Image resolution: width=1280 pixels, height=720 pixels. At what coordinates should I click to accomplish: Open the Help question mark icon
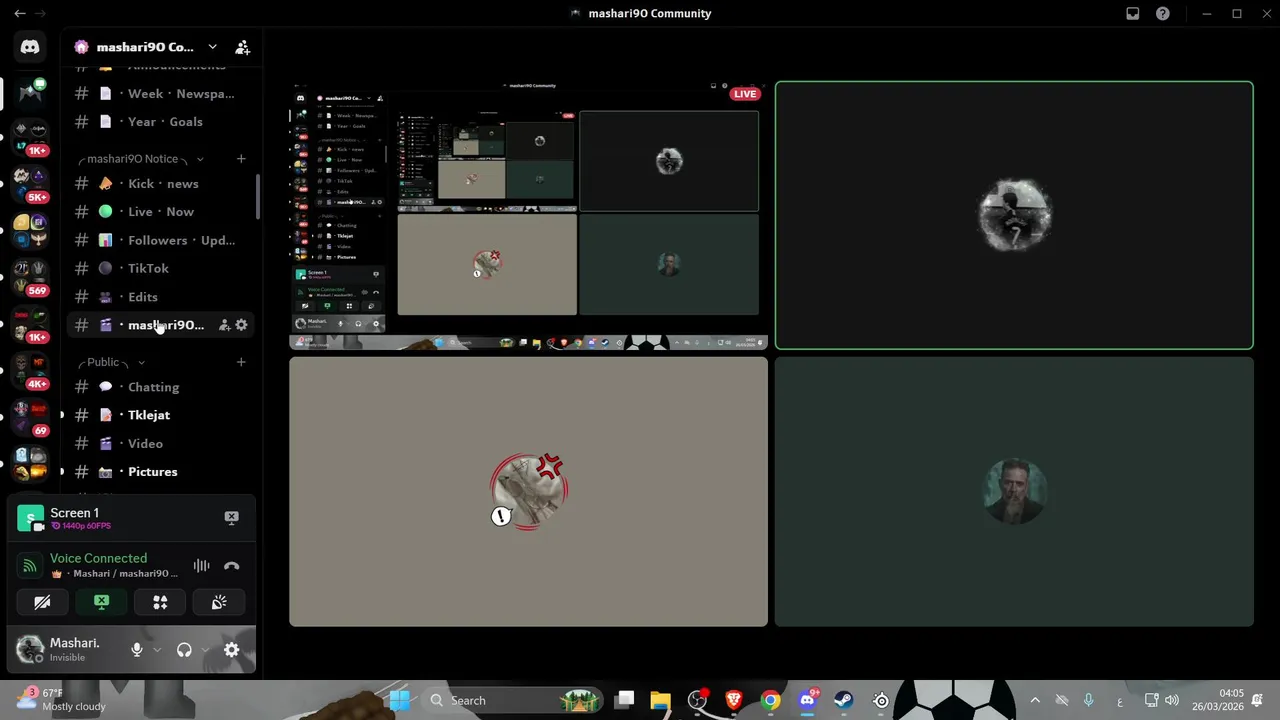[x=1162, y=13]
